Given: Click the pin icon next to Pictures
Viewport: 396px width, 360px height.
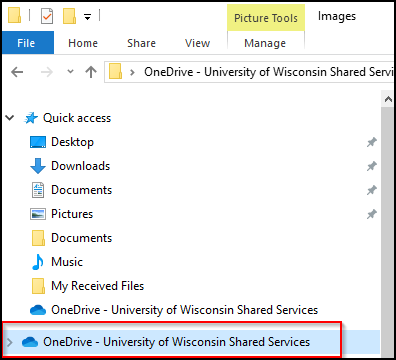Looking at the screenshot, I should pos(372,214).
